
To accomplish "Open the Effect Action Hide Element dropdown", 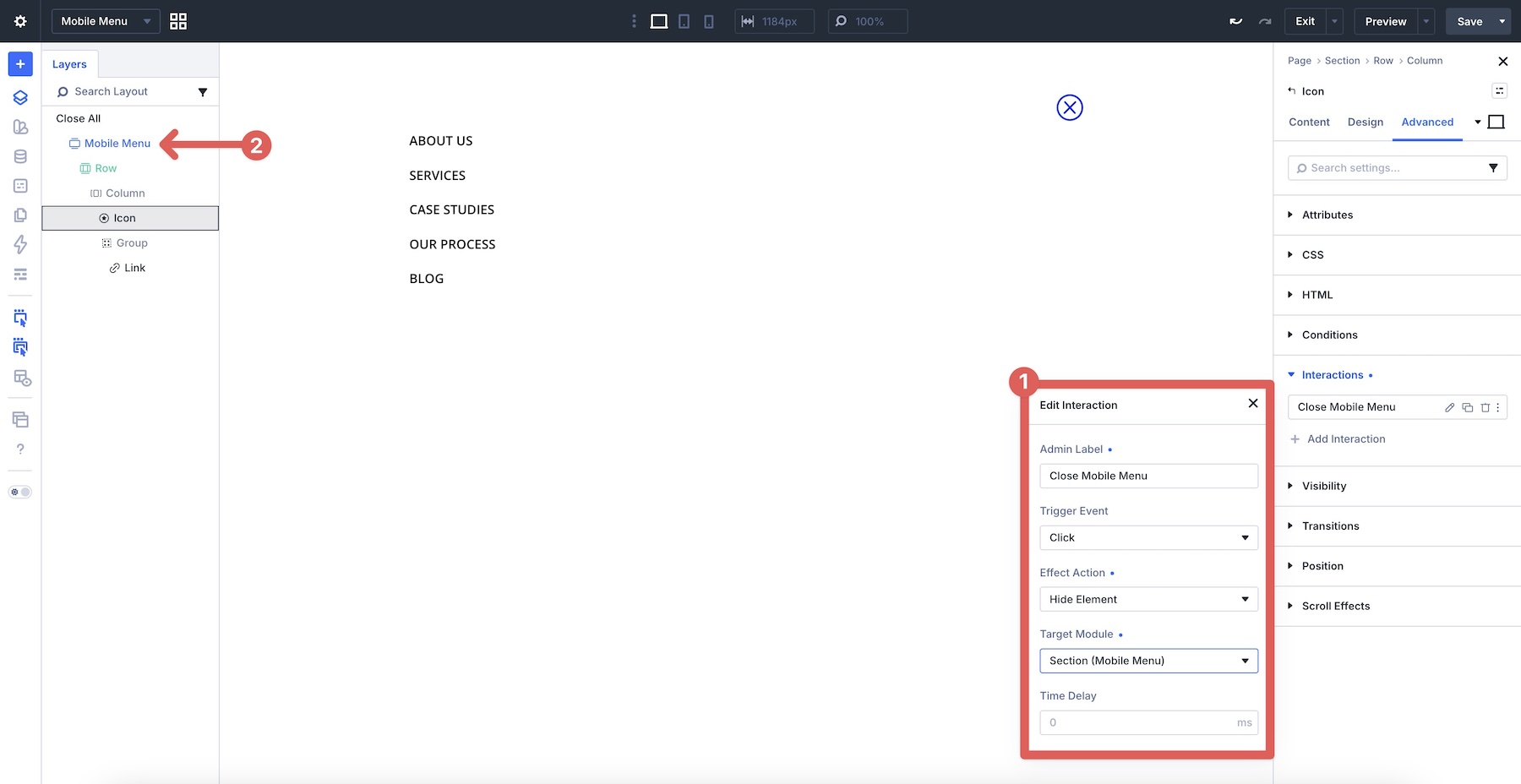I will click(1148, 599).
